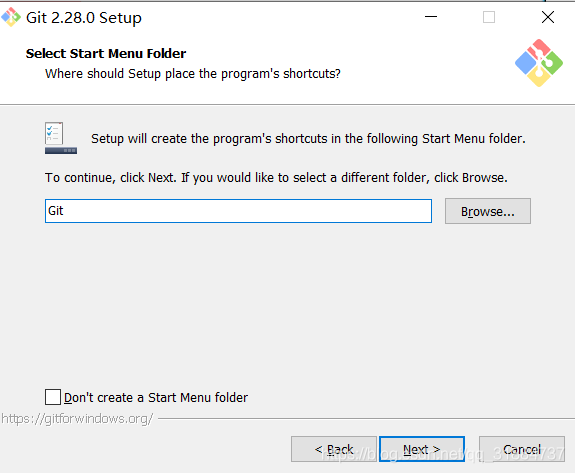575x473 pixels.
Task: Enable the "Don't create a Start Menu folder" checkbox
Action: pos(53,397)
